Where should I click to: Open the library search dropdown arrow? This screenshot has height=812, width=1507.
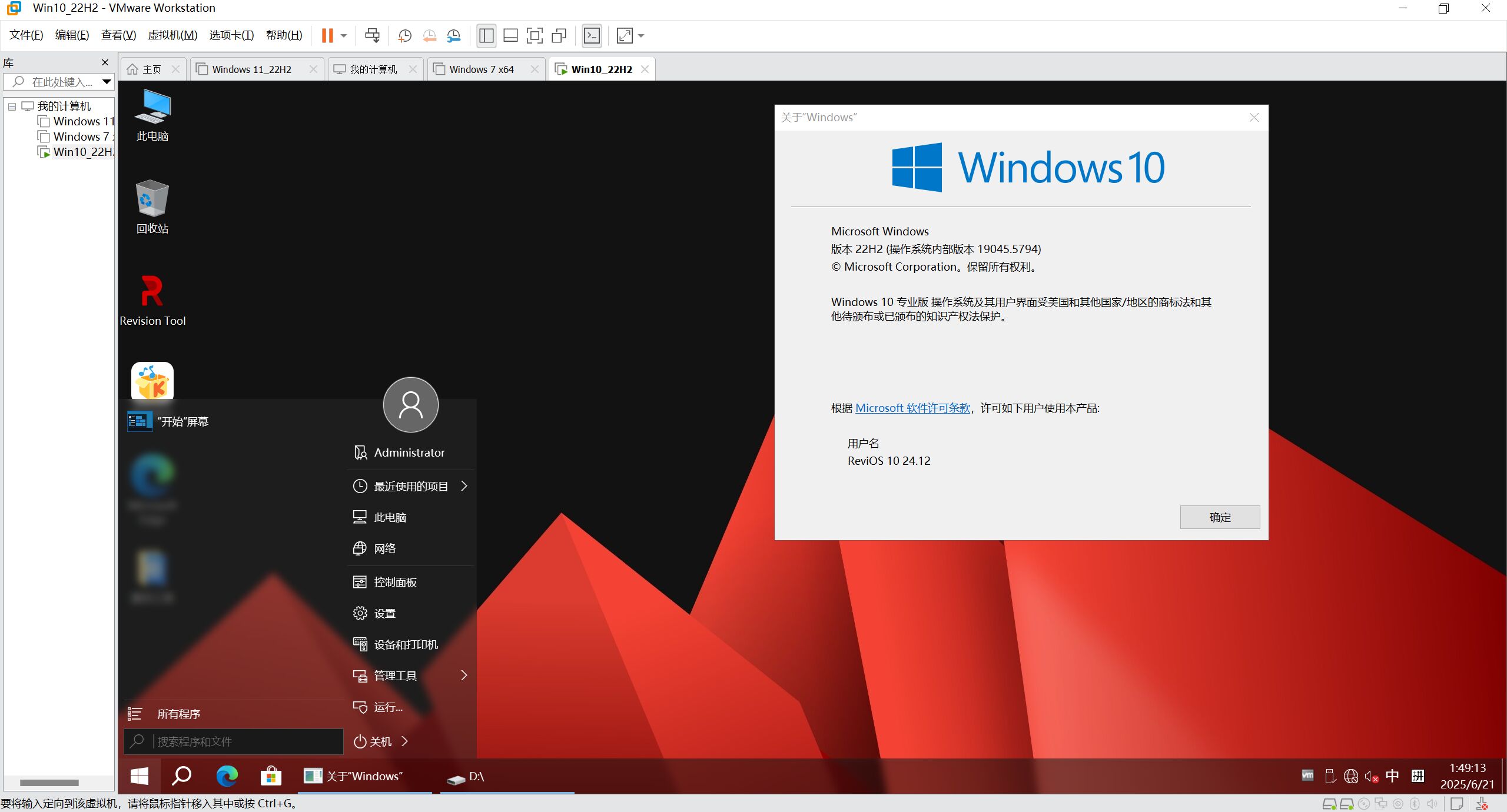tap(107, 82)
